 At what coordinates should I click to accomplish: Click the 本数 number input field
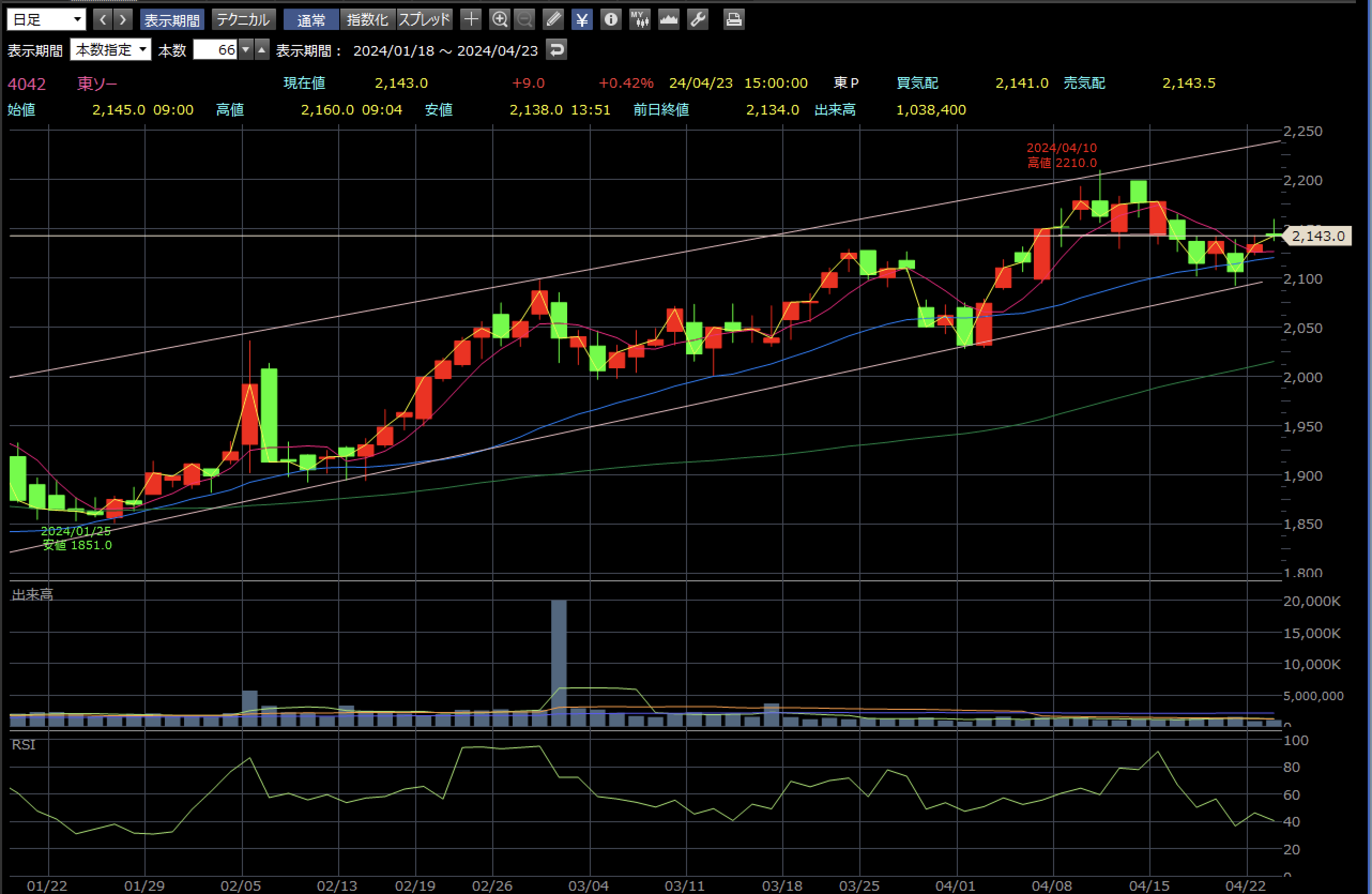(x=215, y=50)
